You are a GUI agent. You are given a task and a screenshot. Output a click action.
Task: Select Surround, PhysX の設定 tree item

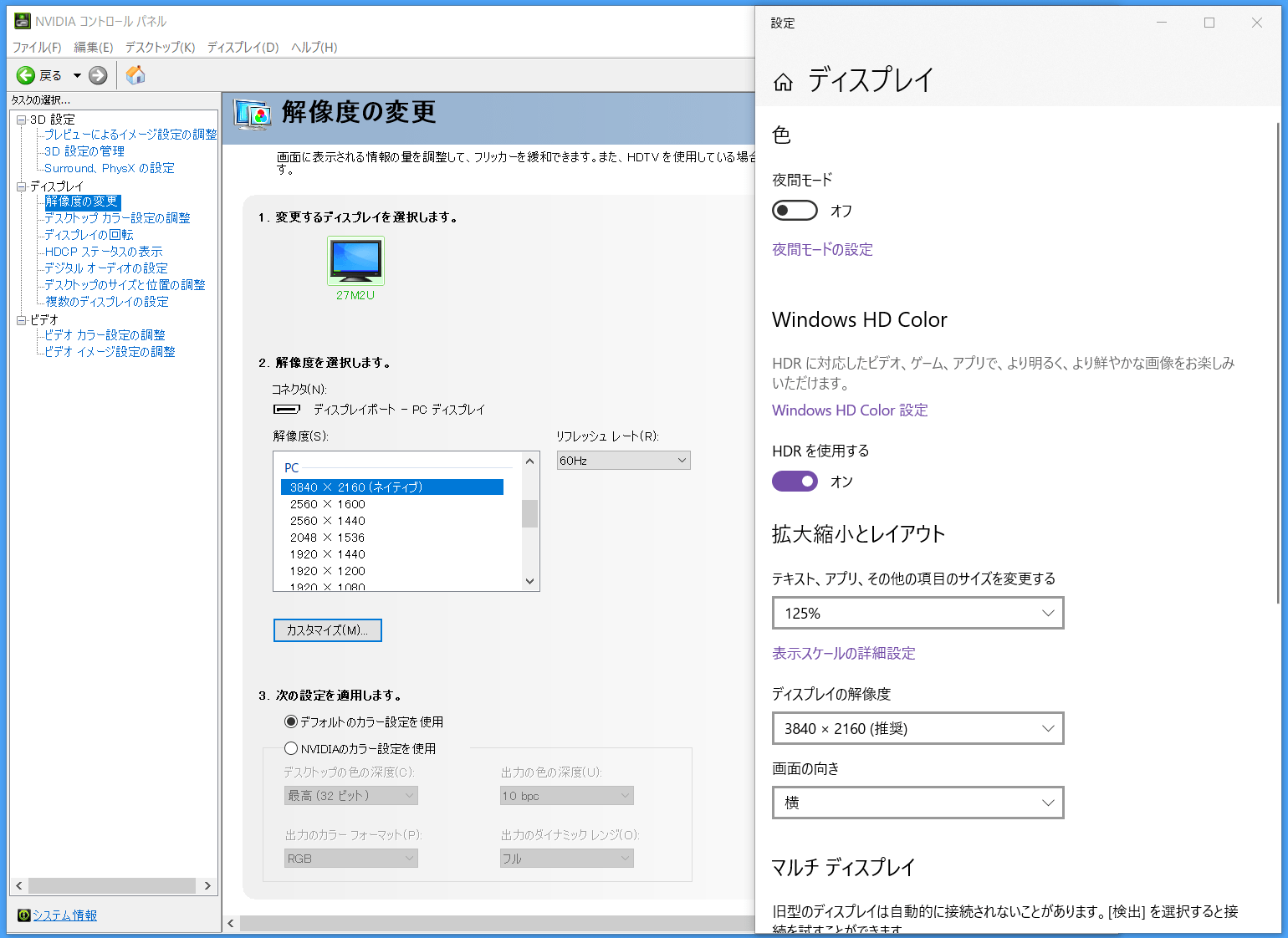pos(110,168)
